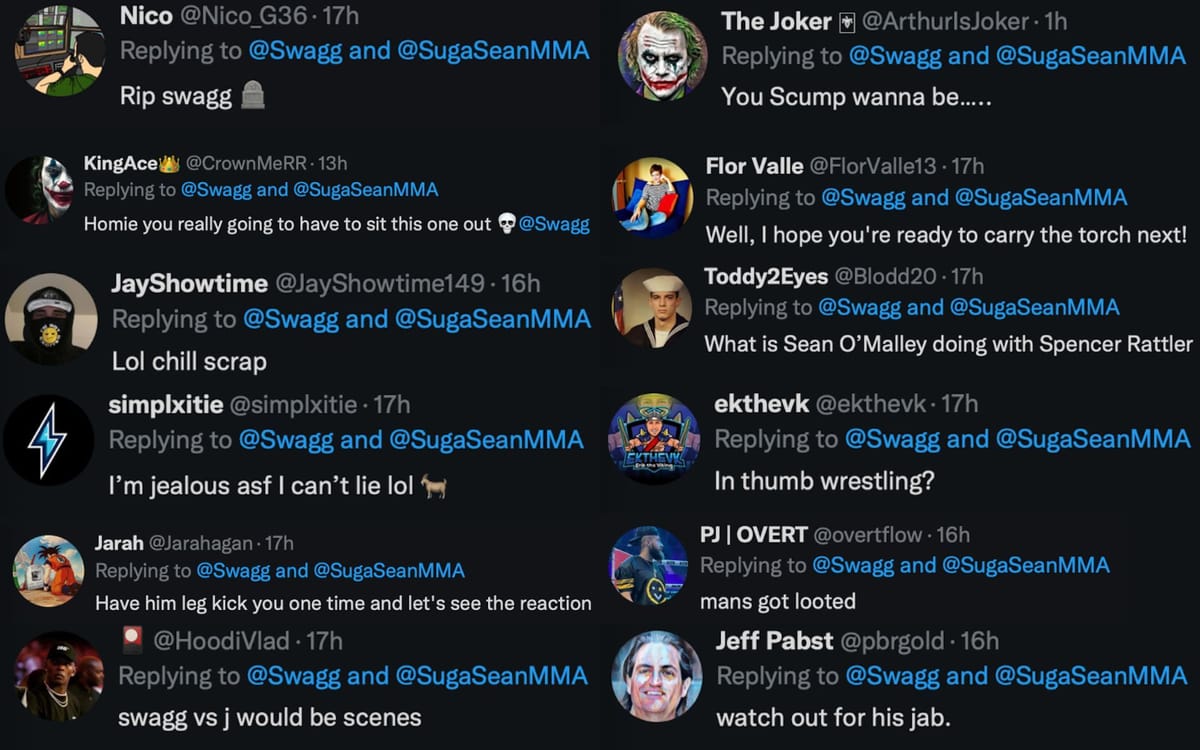
Task: Open ekthevk's viking logo avatar
Action: [654, 439]
